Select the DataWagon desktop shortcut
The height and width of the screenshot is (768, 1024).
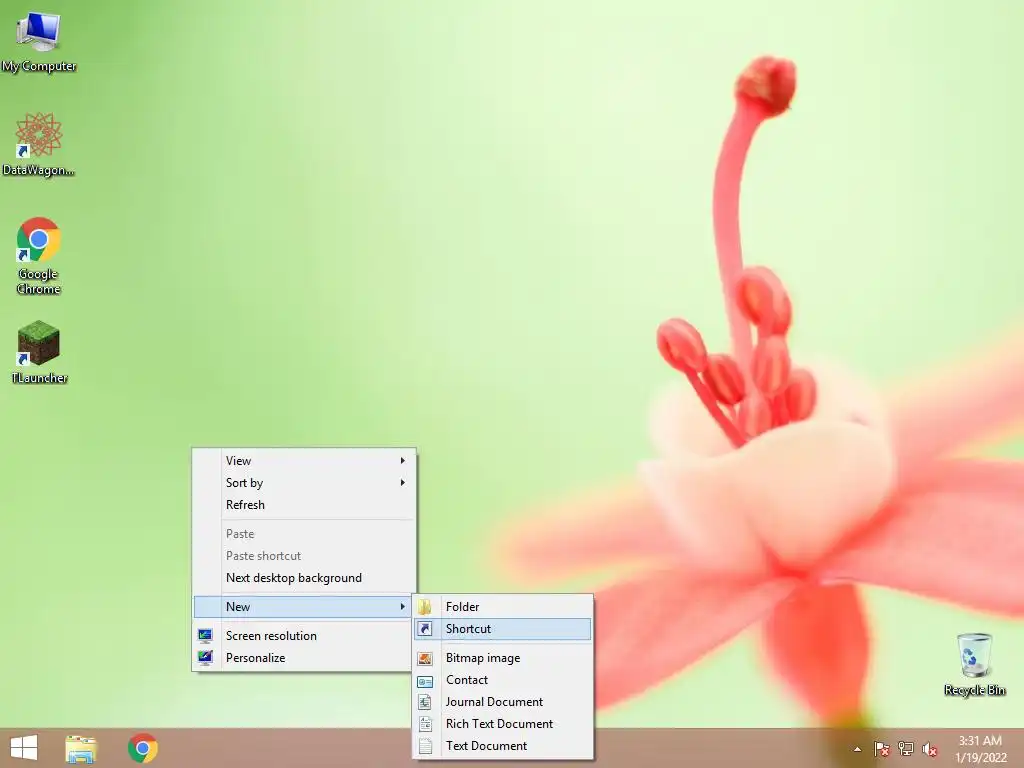[39, 144]
